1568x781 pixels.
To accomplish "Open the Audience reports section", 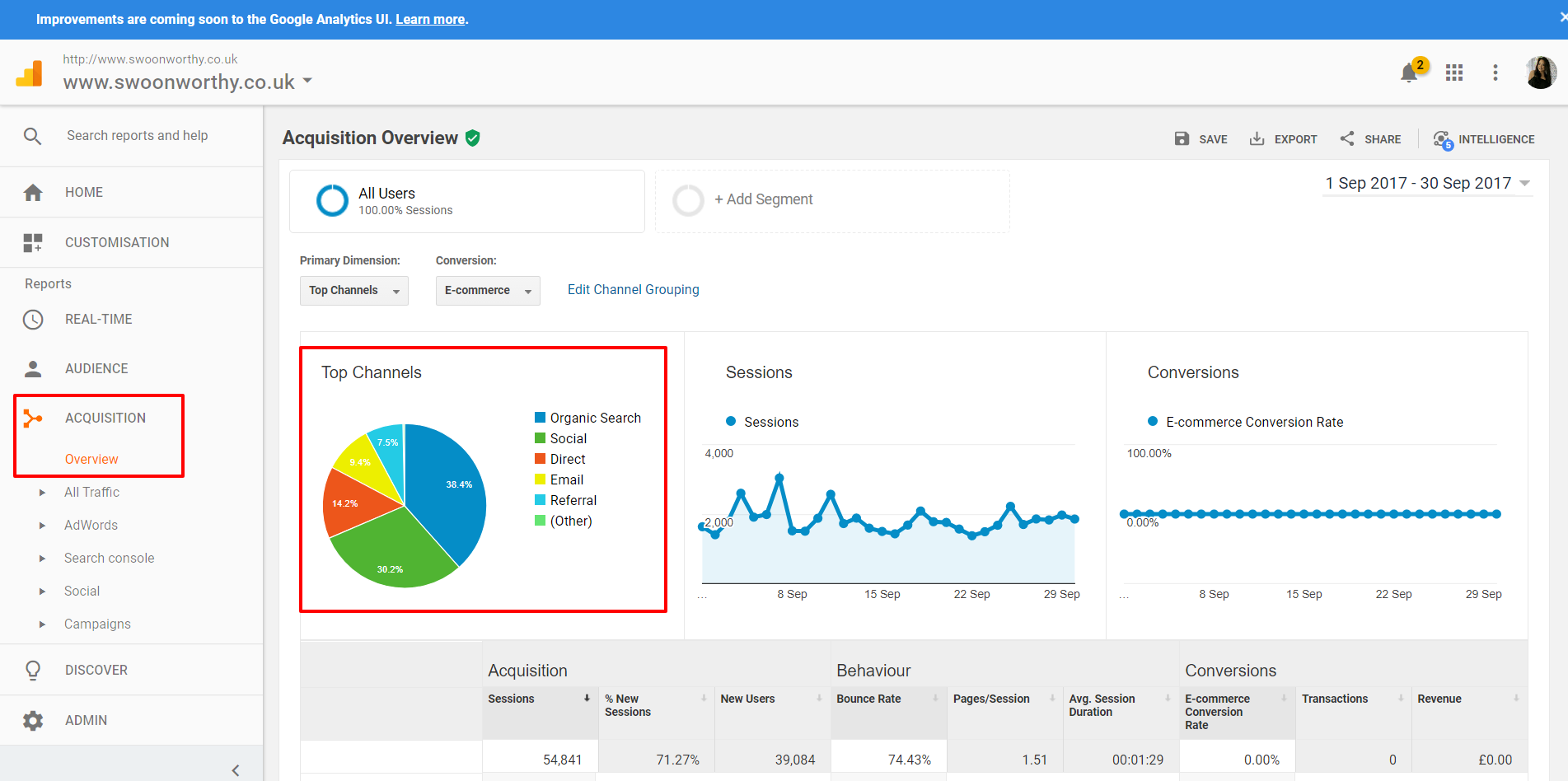I will click(96, 369).
